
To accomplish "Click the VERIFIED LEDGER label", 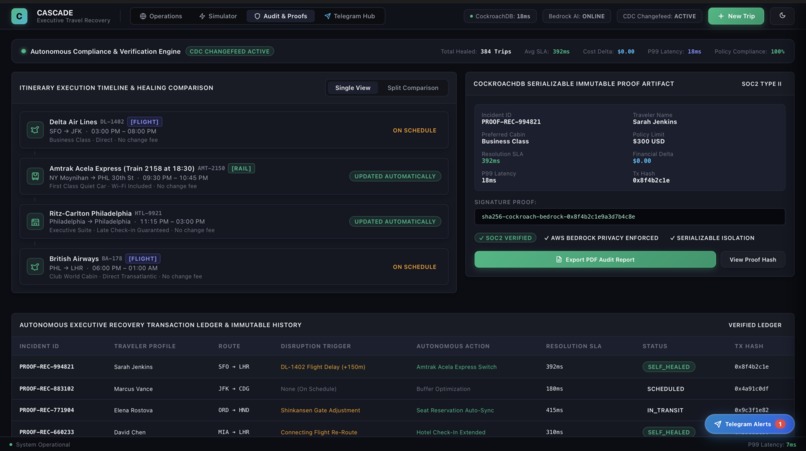I will tap(755, 325).
